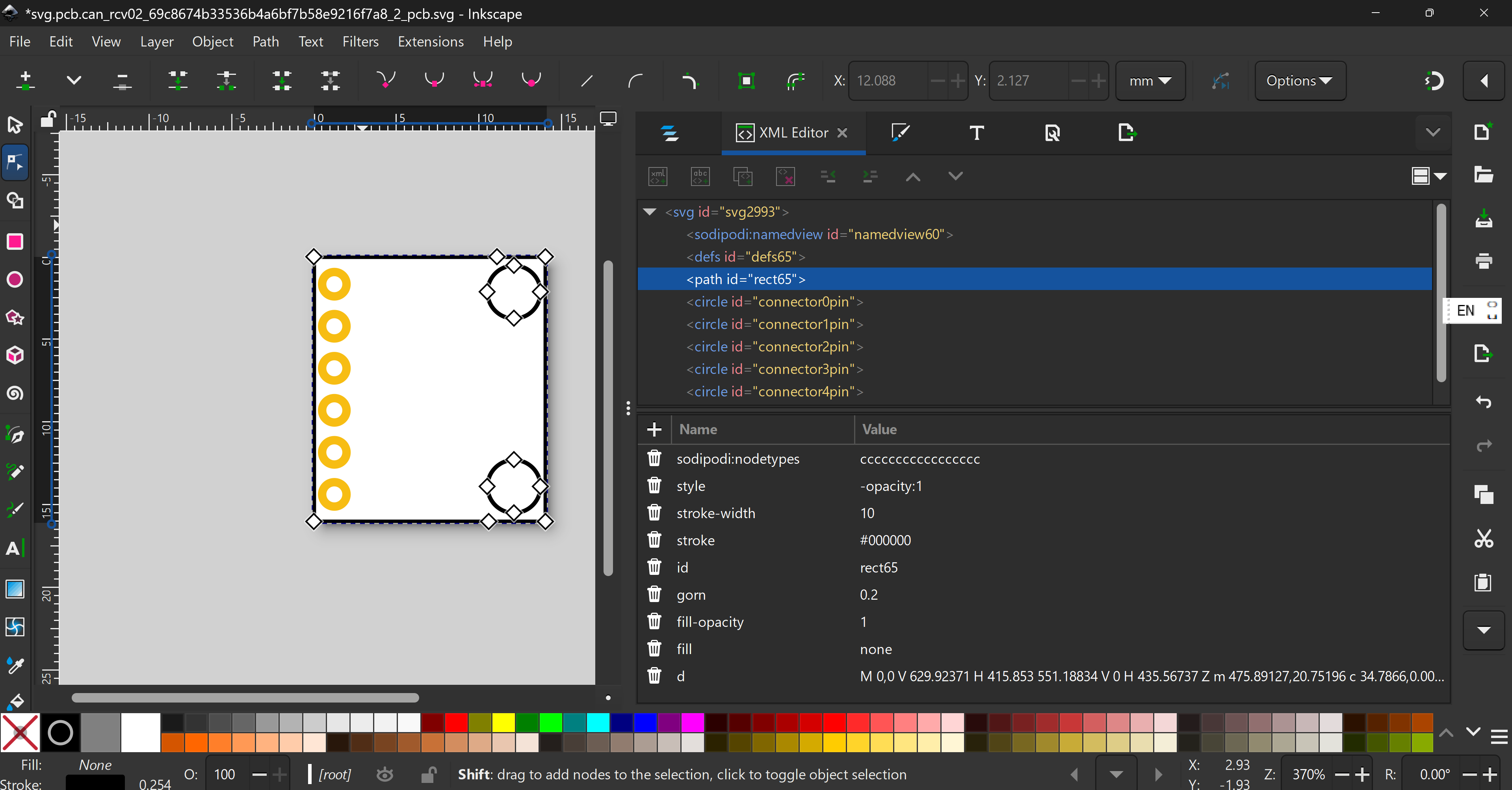Screen dimensions: 1512x790
Task: Click the Gradient tool
Action: (15, 589)
